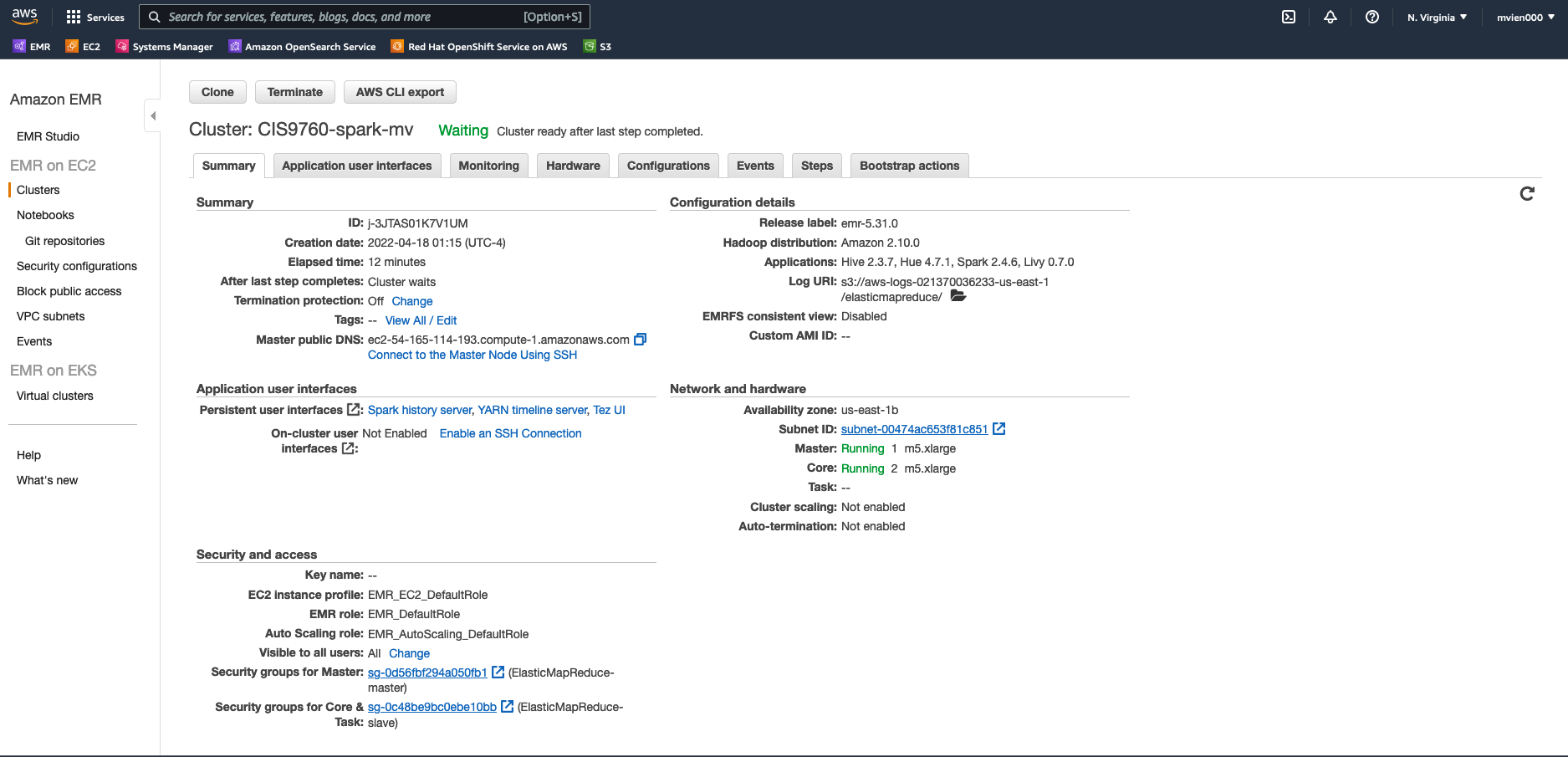Switch to the Summary tab
This screenshot has height=757, width=1568.
coord(228,166)
